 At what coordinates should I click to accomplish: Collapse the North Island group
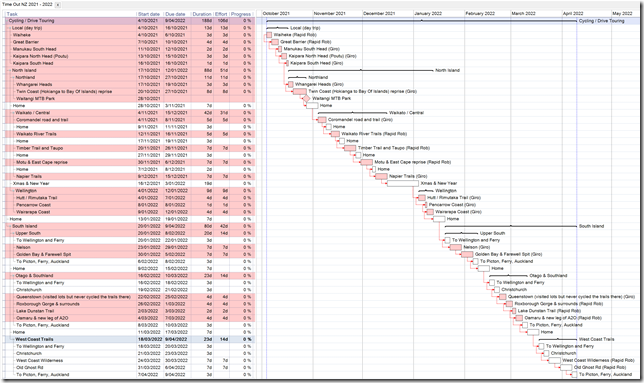(x=10, y=70)
